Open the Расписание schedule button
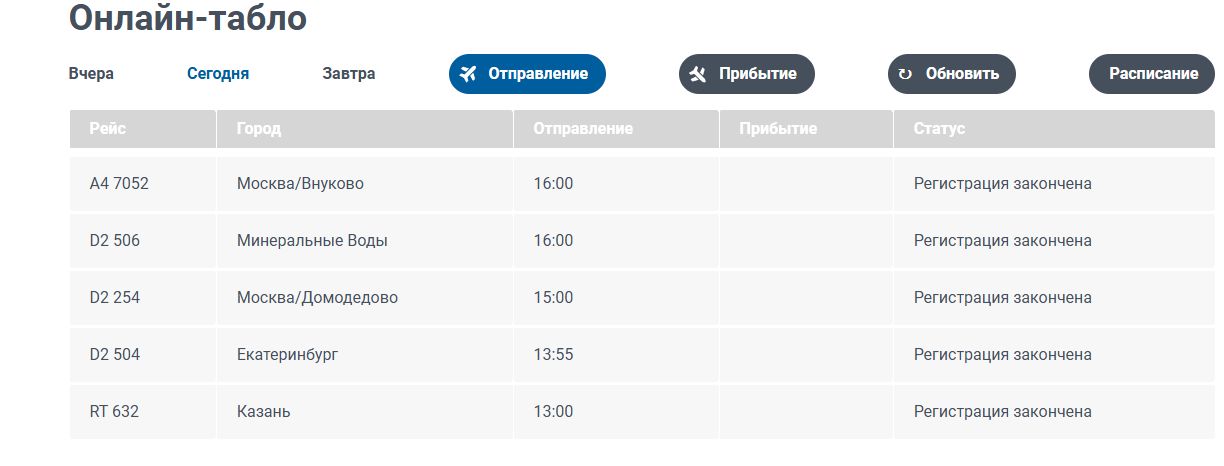Screen dimensions: 1224x466 [x=1153, y=74]
